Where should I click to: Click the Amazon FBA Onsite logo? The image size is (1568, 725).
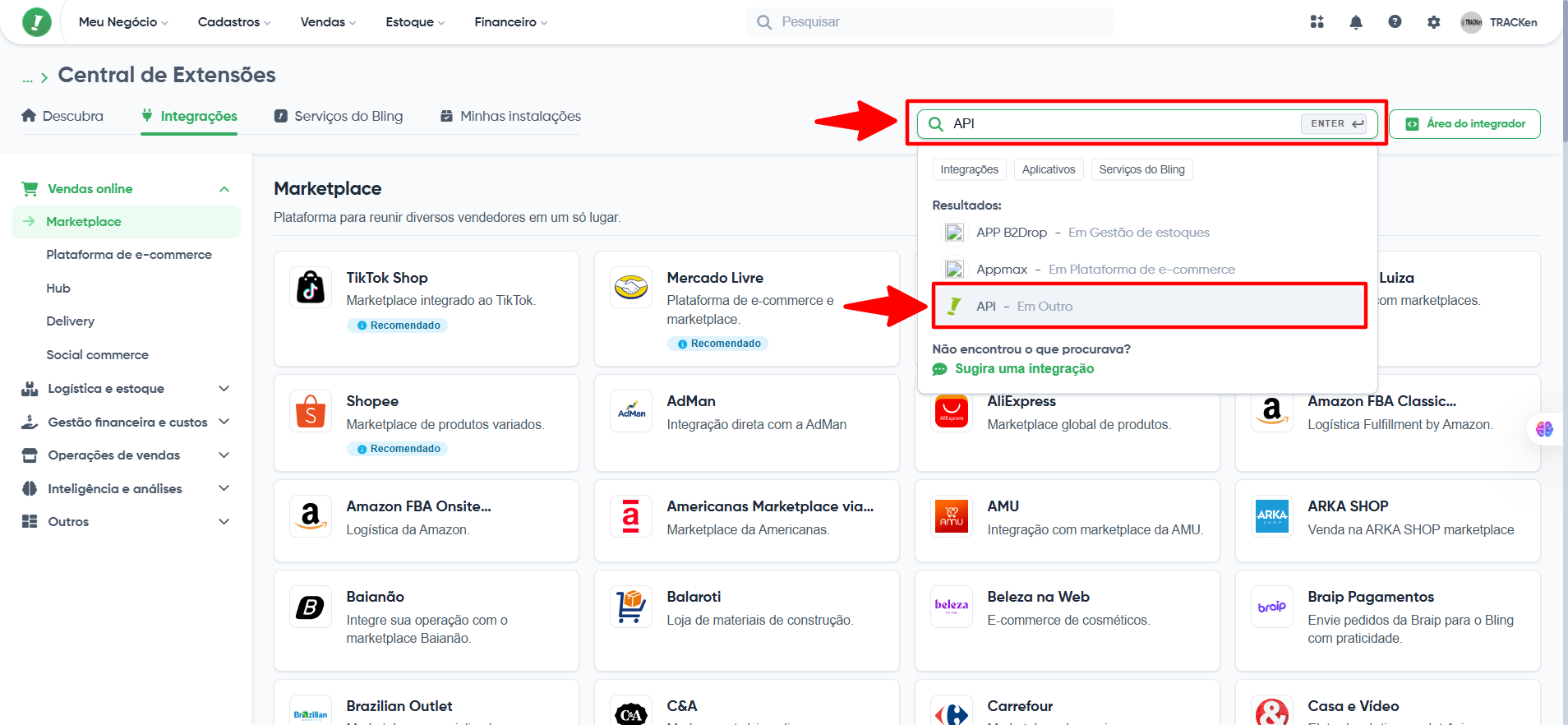[311, 516]
